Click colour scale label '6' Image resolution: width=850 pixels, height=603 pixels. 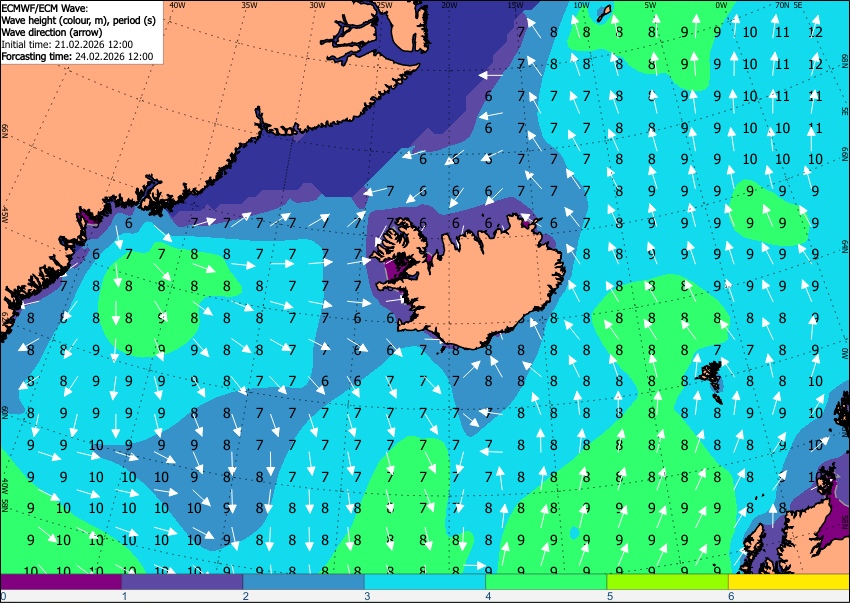[731, 596]
